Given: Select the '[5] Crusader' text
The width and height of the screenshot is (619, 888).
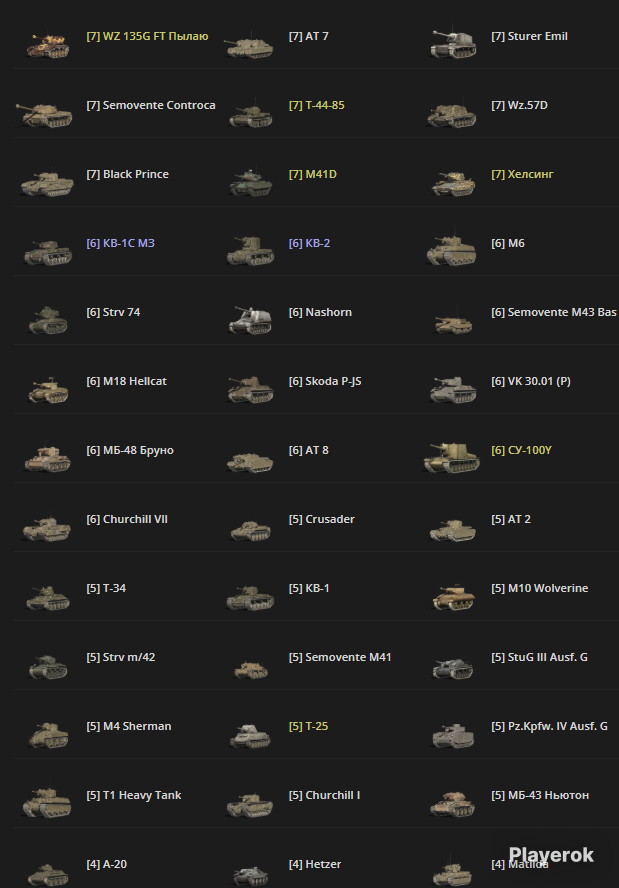Looking at the screenshot, I should (x=322, y=520).
